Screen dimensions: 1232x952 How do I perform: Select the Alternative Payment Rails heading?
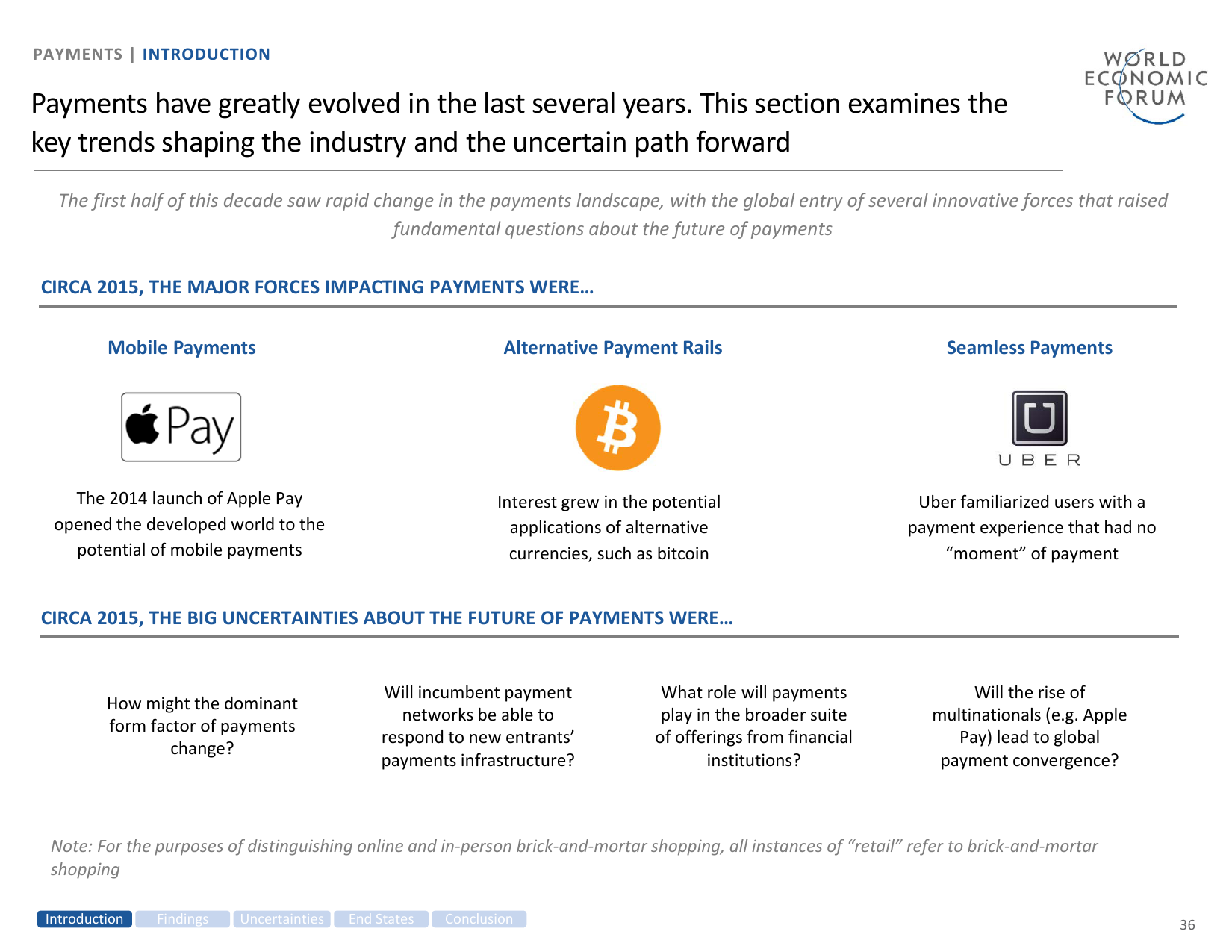pos(612,348)
